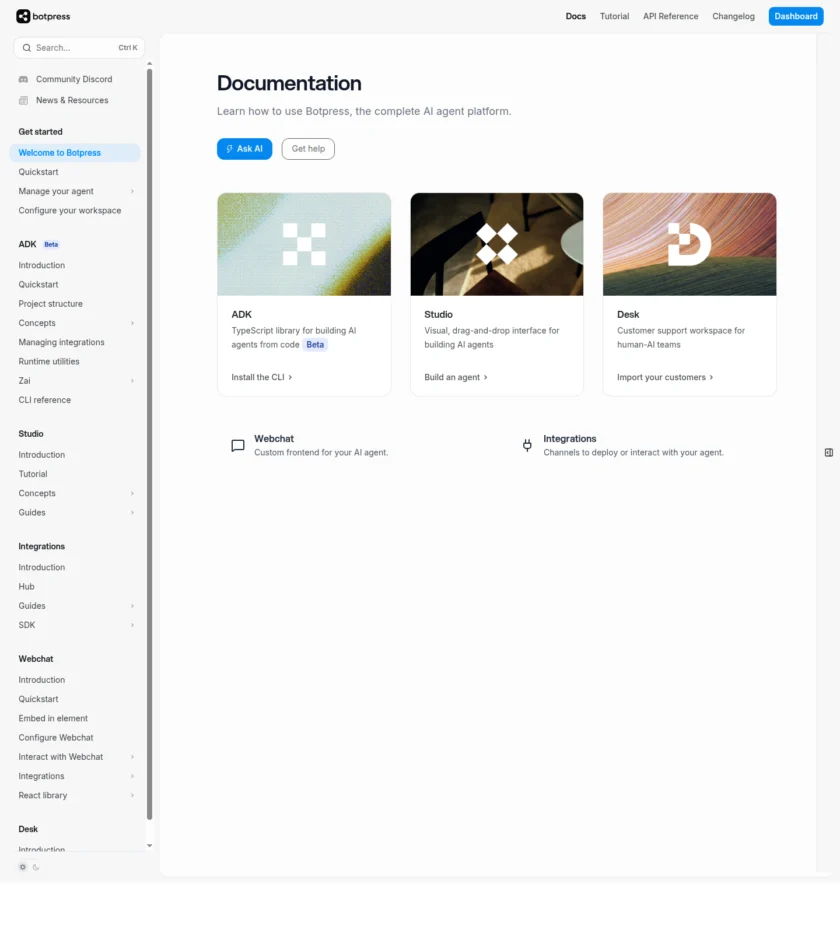The image size is (840, 933).
Task: Open the side panel icon at right edge
Action: coord(828,453)
